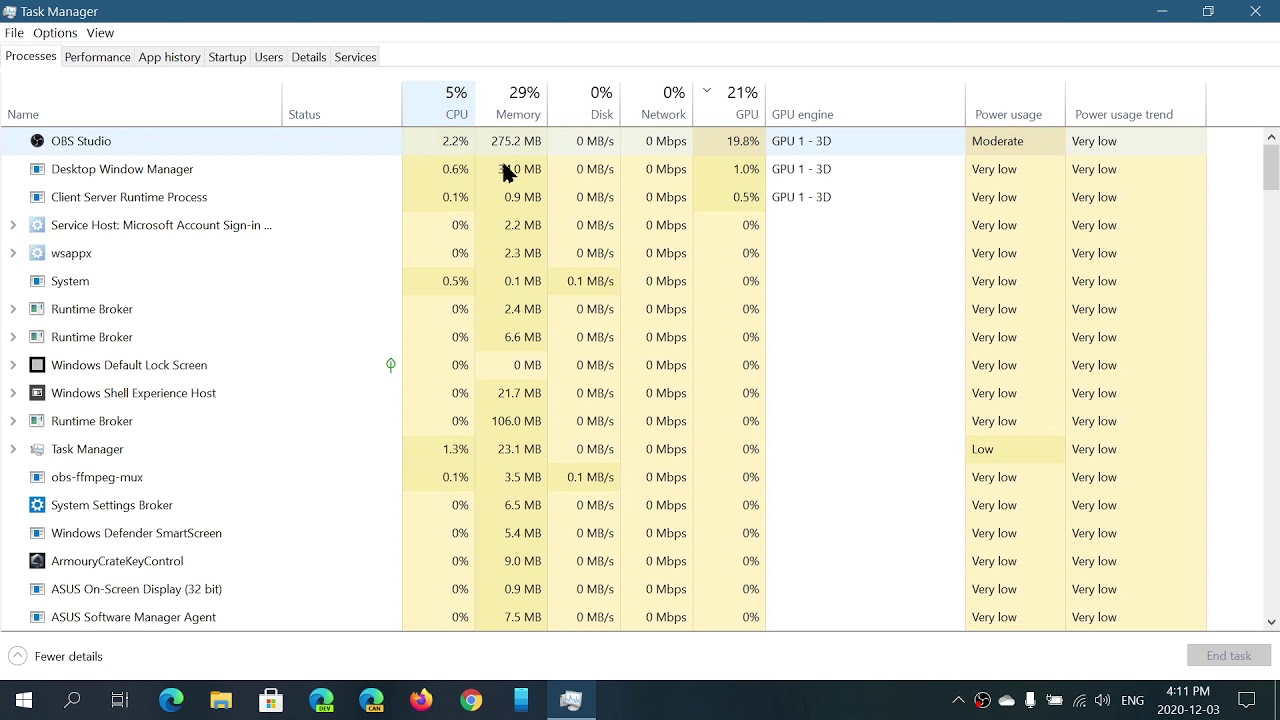Open Microsoft Store from the taskbar
This screenshot has height=720, width=1280.
pyautogui.click(x=271, y=700)
